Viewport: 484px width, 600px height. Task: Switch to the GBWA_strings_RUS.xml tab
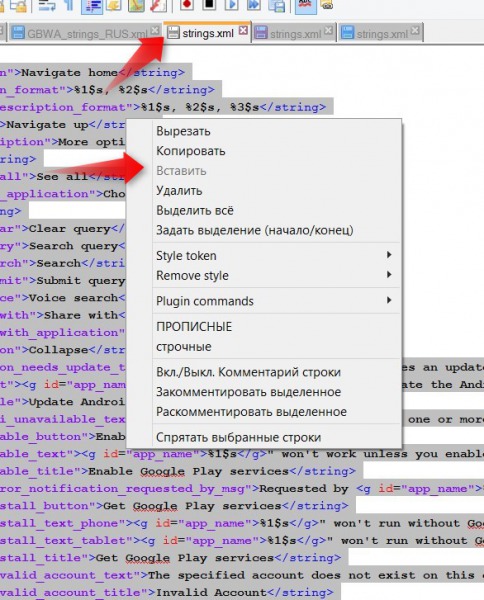(x=84, y=33)
